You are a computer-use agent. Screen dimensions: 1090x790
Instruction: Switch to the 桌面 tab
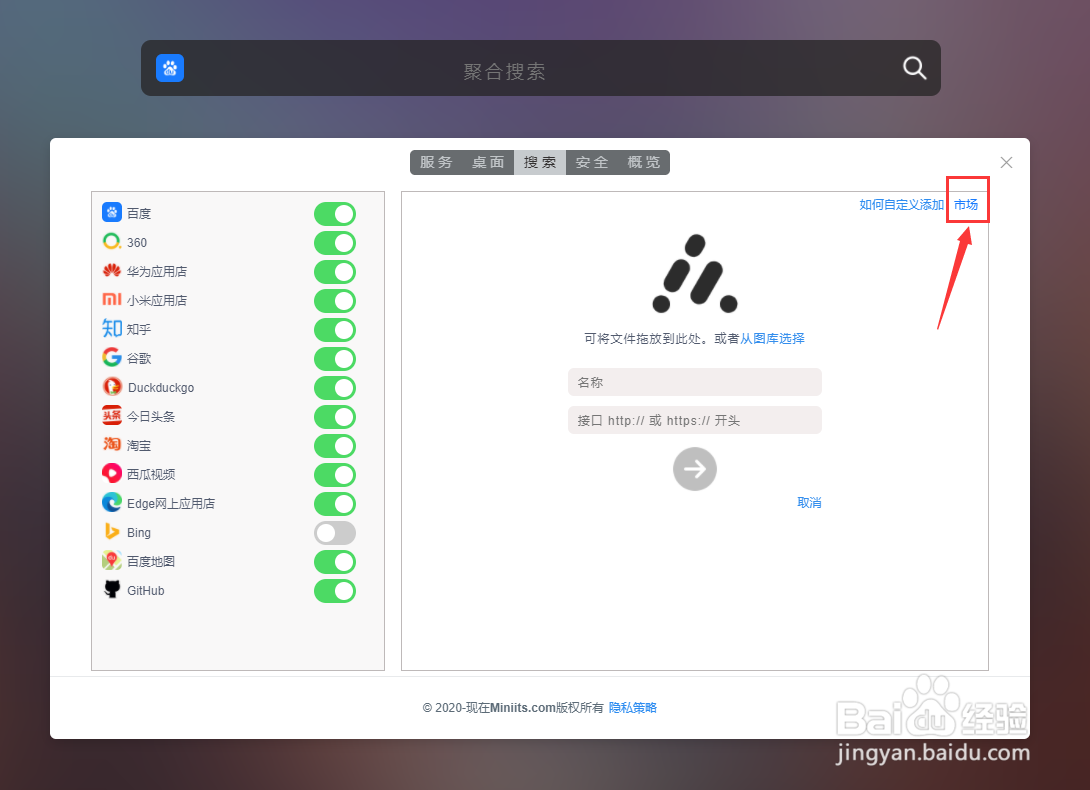tap(488, 162)
